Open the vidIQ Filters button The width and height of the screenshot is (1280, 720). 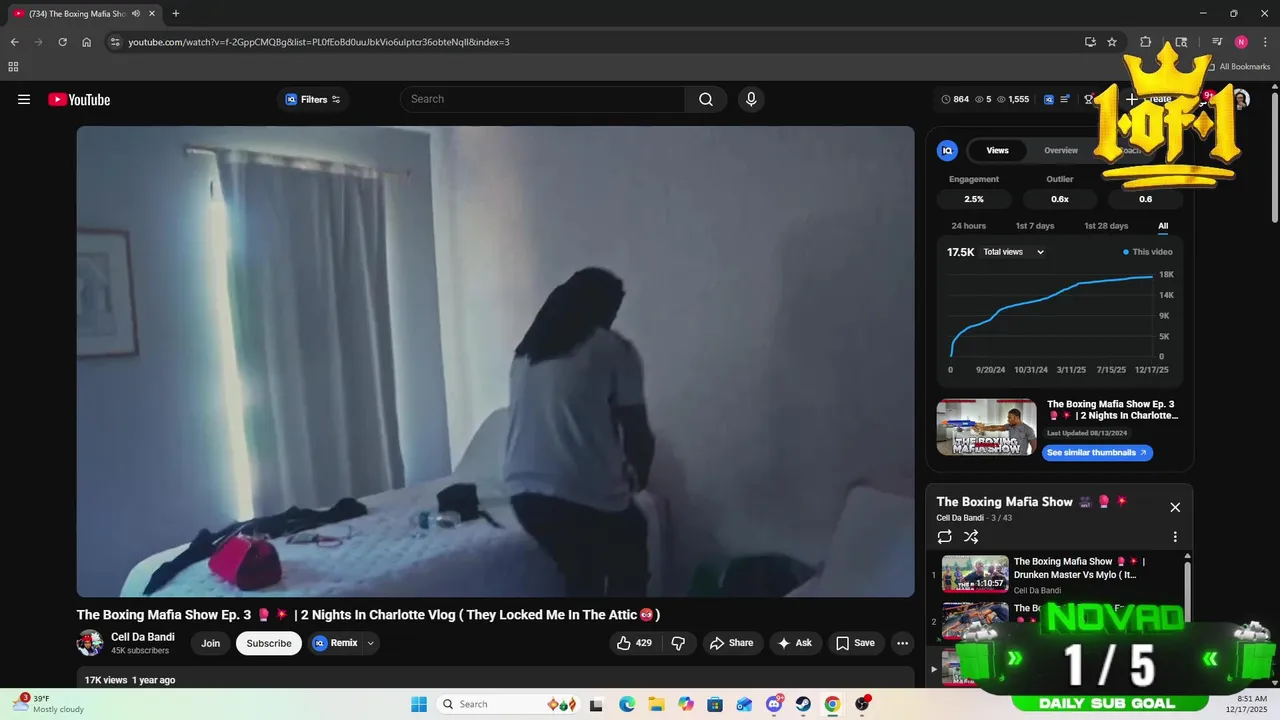coord(313,99)
